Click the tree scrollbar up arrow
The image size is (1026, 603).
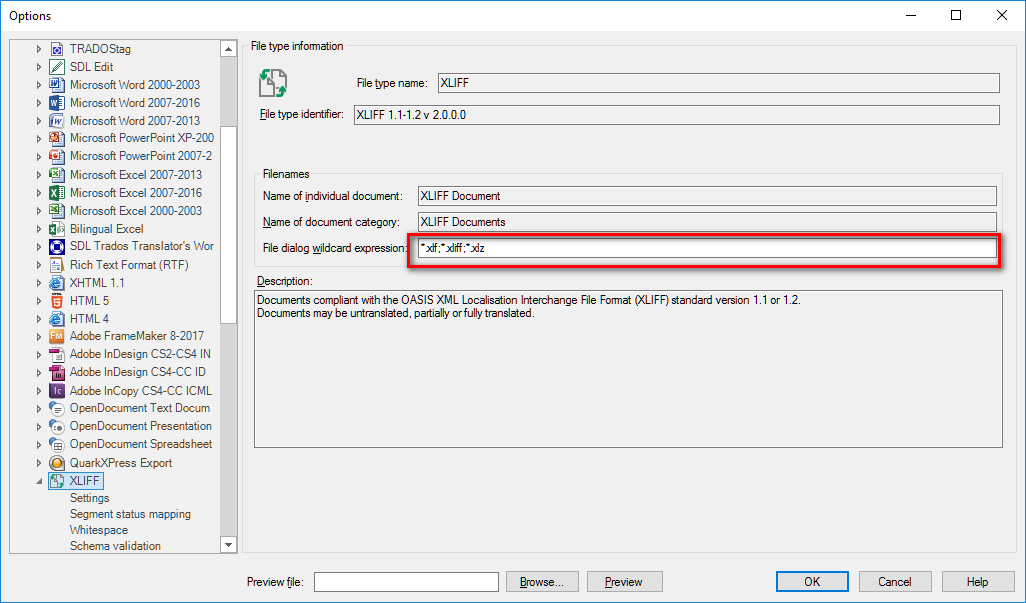[x=228, y=48]
